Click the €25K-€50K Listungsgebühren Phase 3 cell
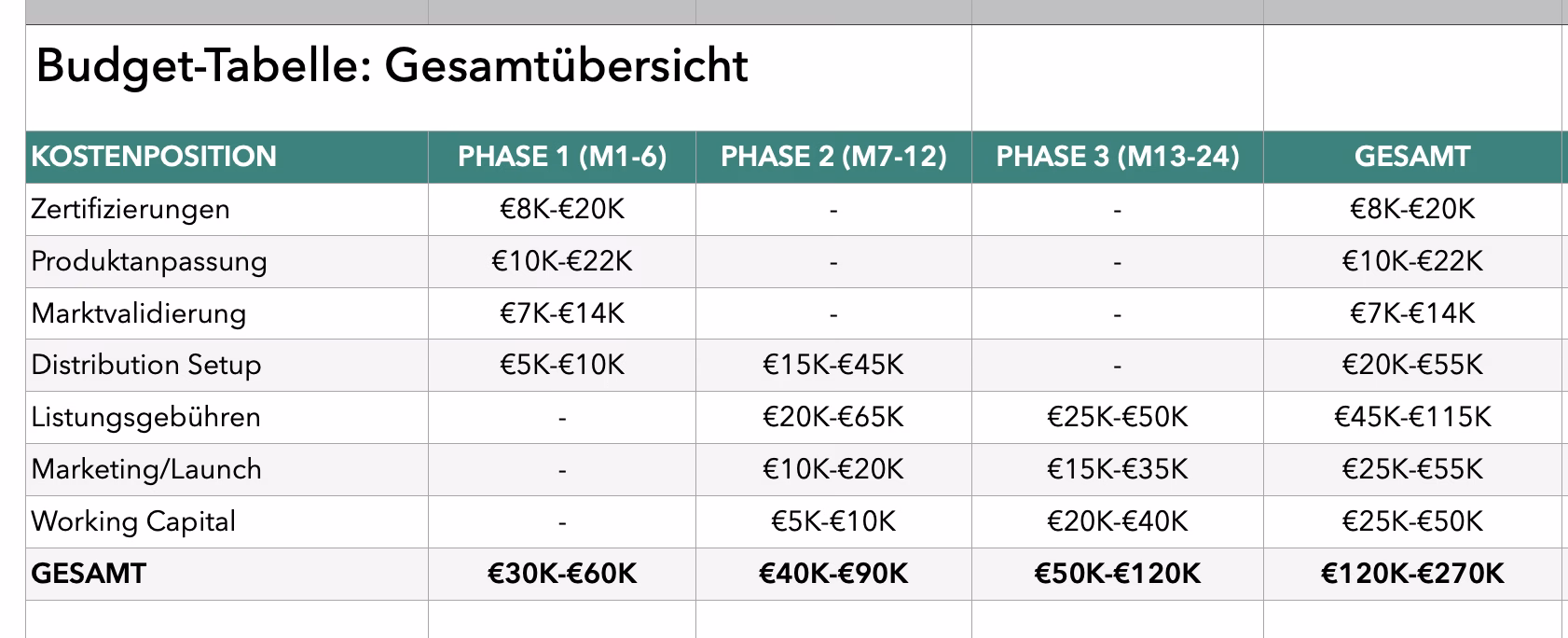Image resolution: width=1568 pixels, height=638 pixels. [x=1117, y=417]
